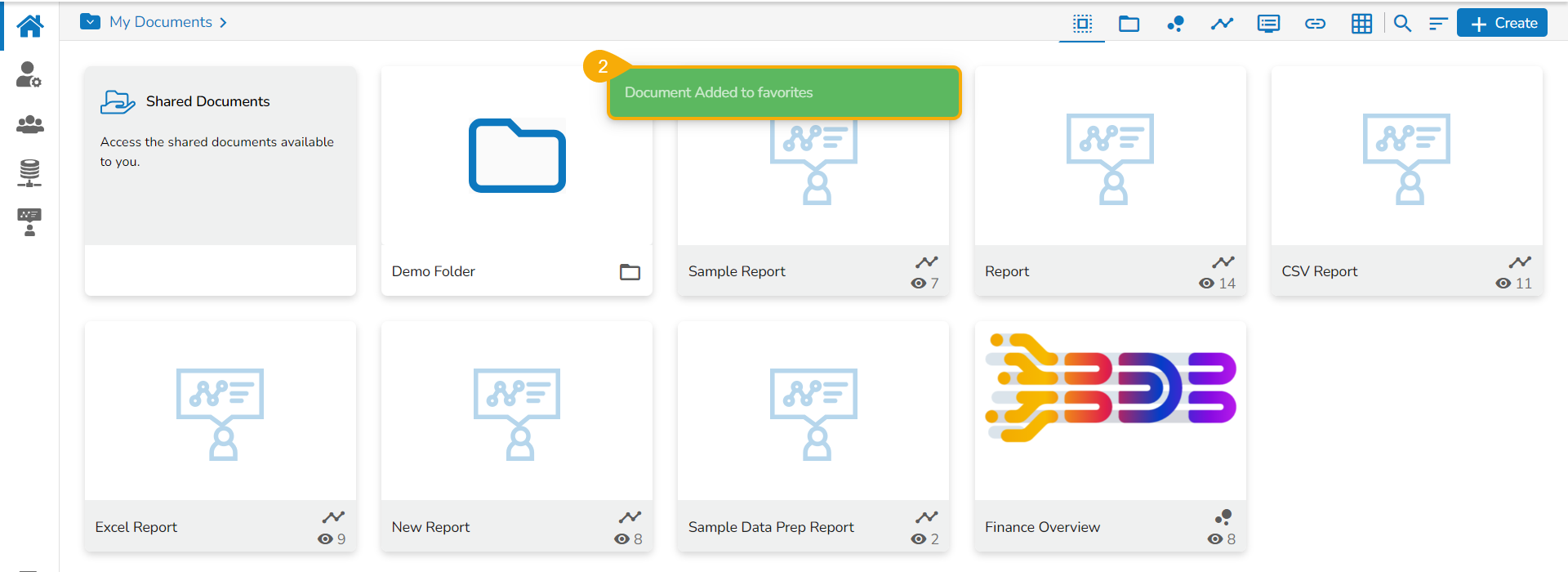Viewport: 1568px width, 572px height.
Task: Open the search magnifier icon
Action: tap(1402, 24)
